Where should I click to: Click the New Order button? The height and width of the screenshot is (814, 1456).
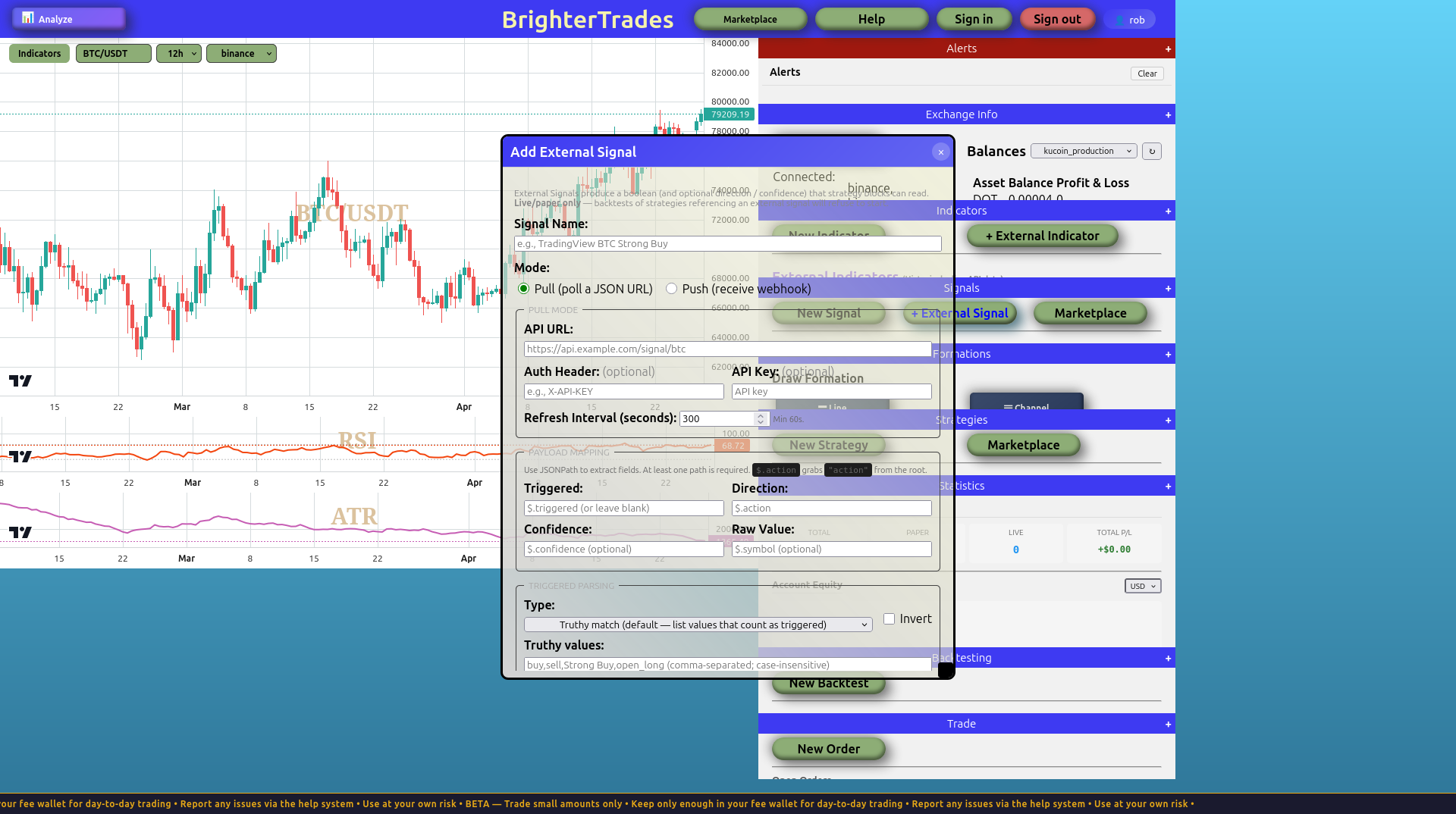[828, 750]
